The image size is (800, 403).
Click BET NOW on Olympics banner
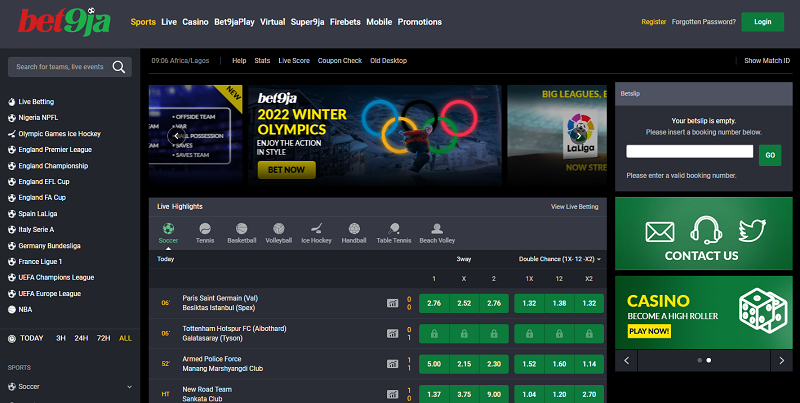(286, 170)
